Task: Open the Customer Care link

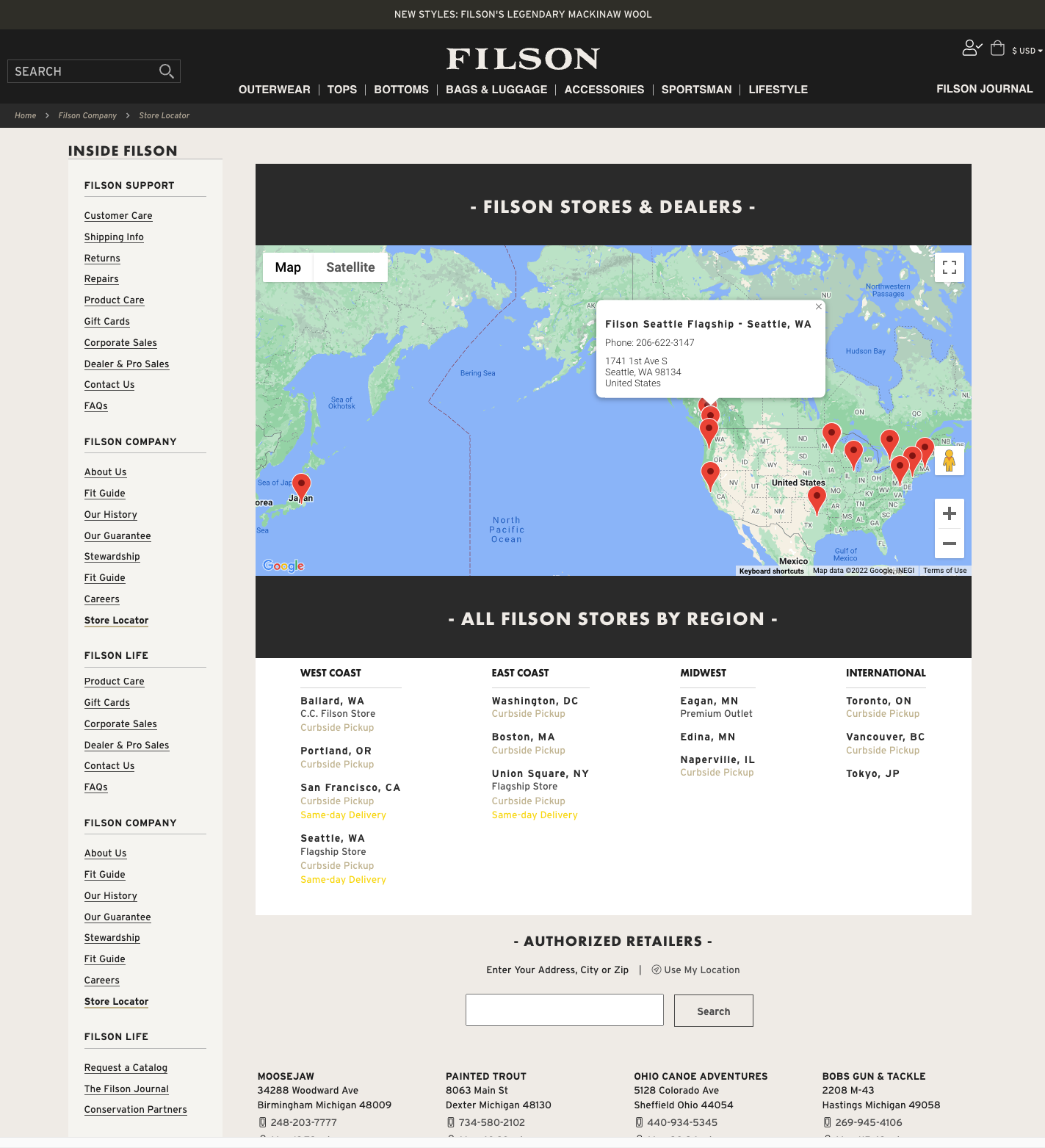Action: click(118, 216)
